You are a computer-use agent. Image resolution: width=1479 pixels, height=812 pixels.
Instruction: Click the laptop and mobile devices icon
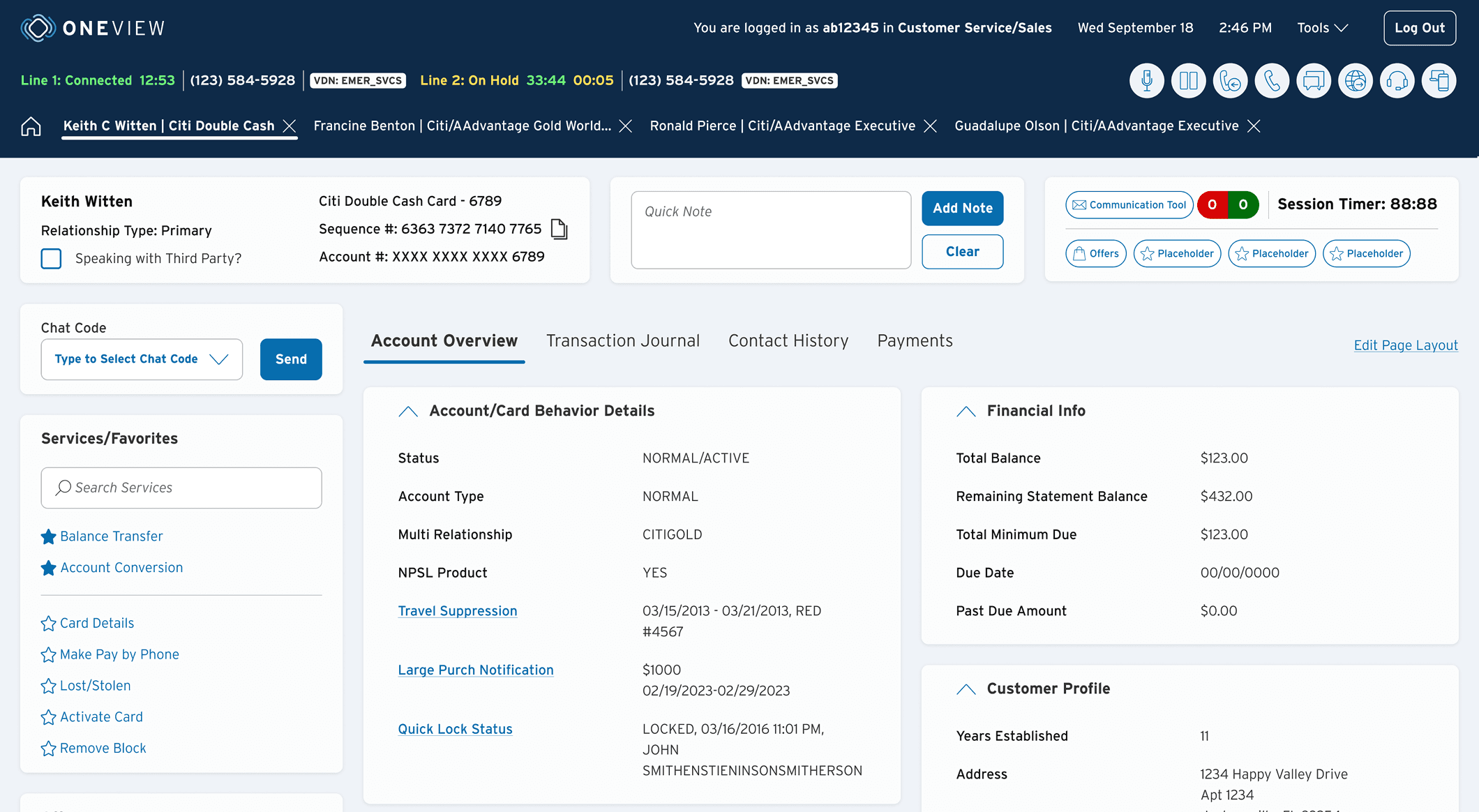pos(1439,81)
